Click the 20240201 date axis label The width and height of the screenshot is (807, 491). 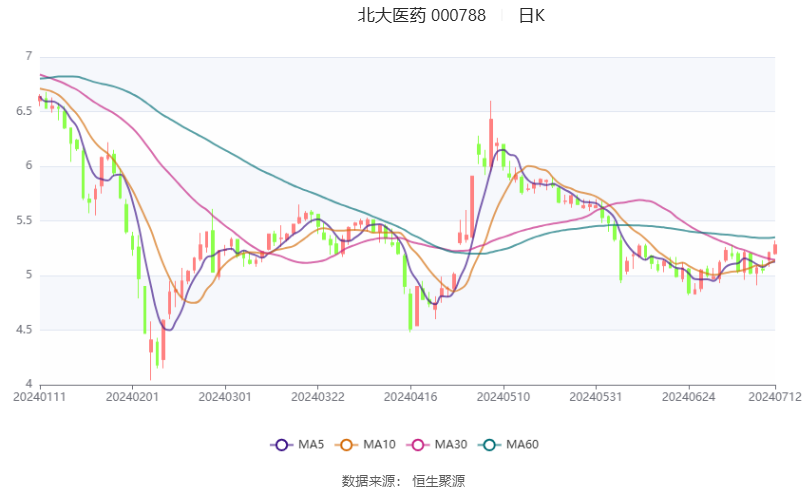point(132,397)
